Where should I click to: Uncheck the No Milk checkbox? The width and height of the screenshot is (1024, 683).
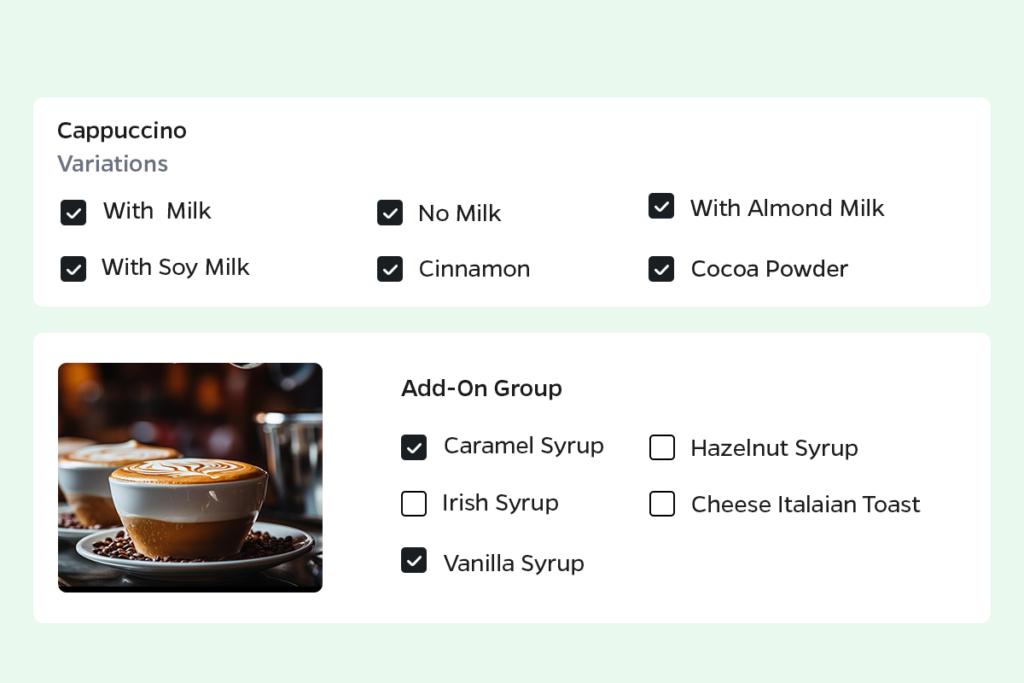coord(390,212)
